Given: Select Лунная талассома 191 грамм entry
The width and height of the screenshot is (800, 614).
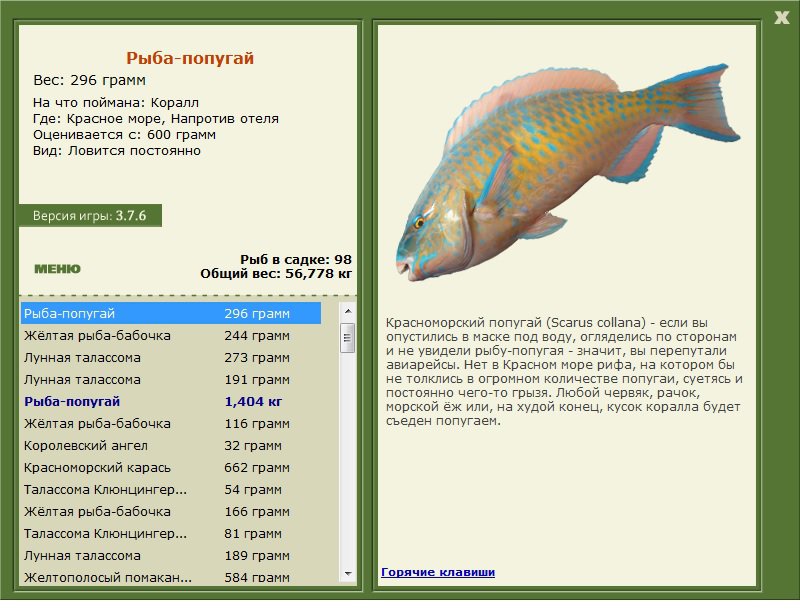Looking at the screenshot, I should tap(171, 379).
